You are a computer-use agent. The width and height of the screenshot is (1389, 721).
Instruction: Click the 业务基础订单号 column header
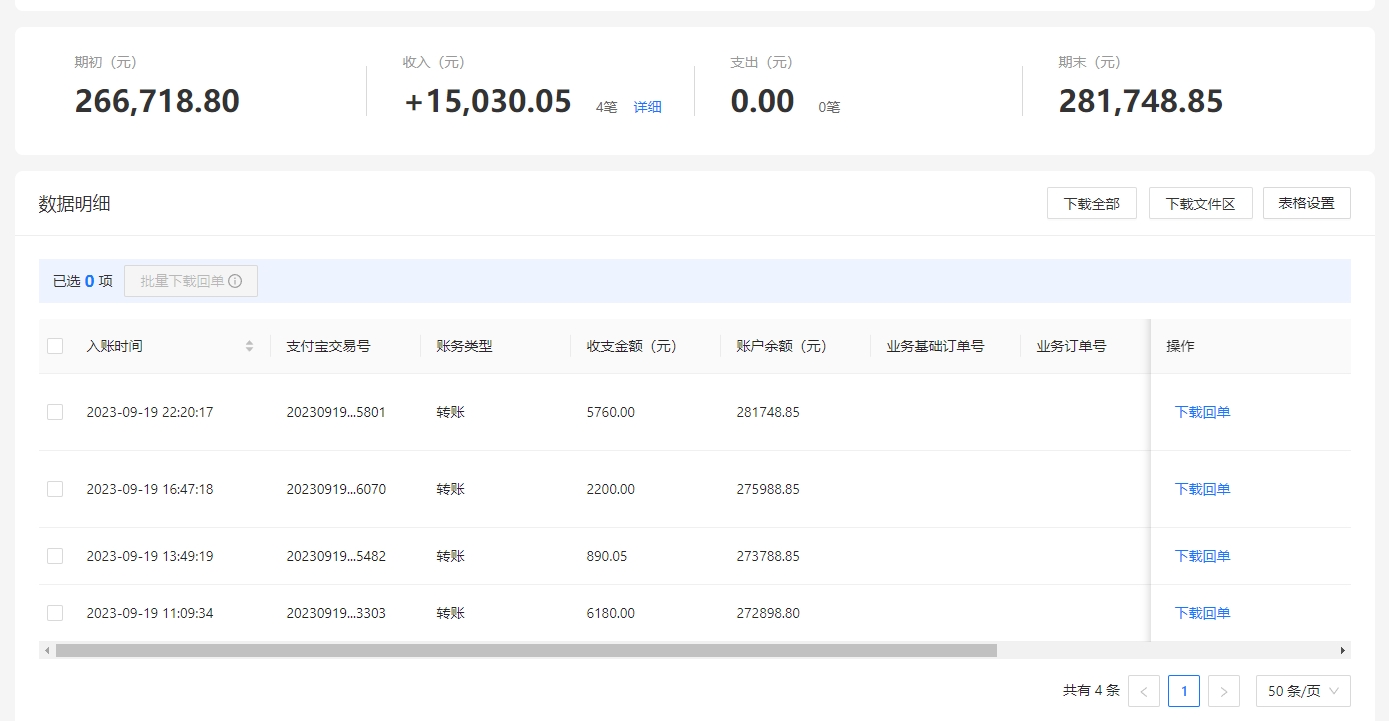935,346
